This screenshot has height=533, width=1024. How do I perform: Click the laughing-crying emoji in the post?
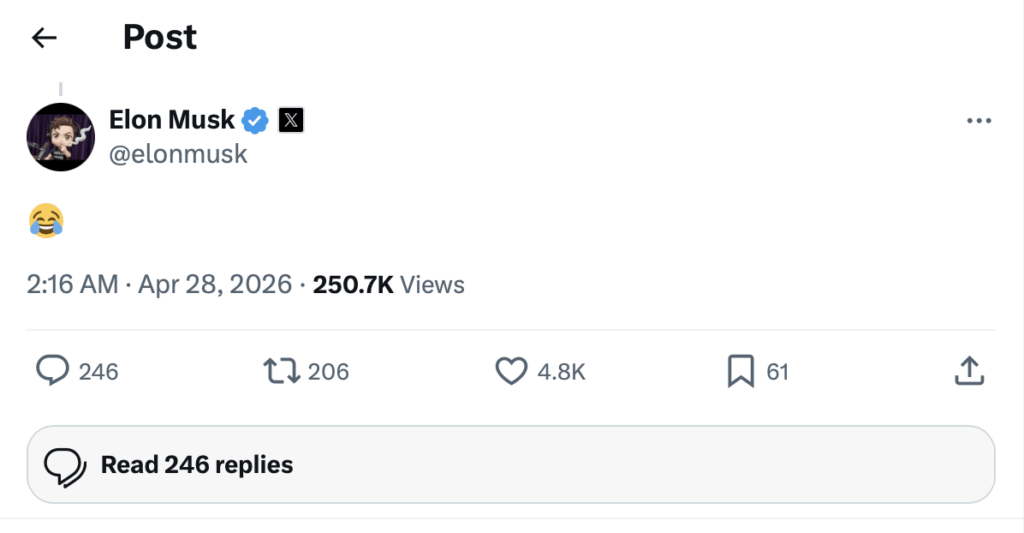click(46, 220)
